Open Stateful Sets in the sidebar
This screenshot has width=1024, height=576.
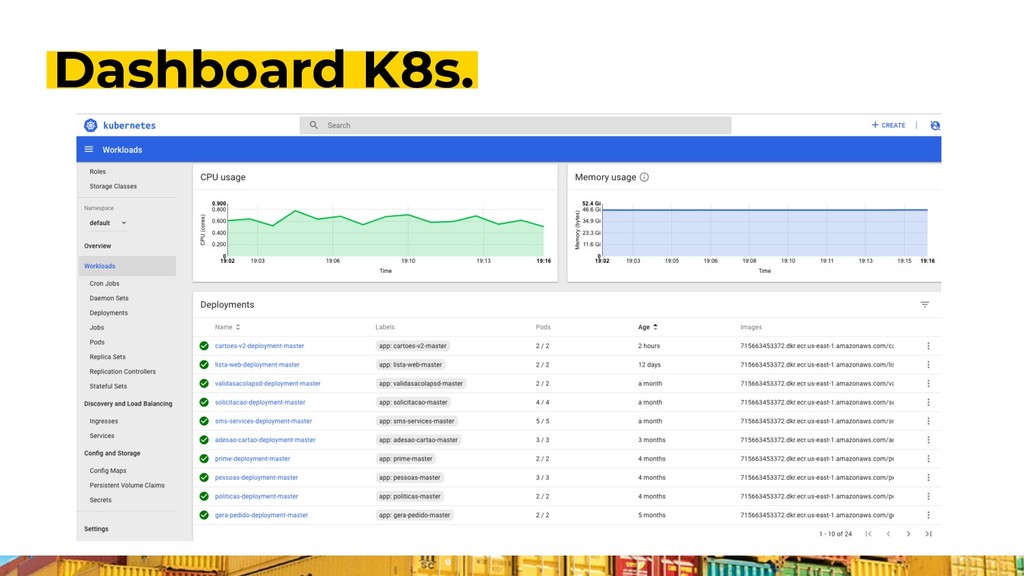[x=108, y=386]
